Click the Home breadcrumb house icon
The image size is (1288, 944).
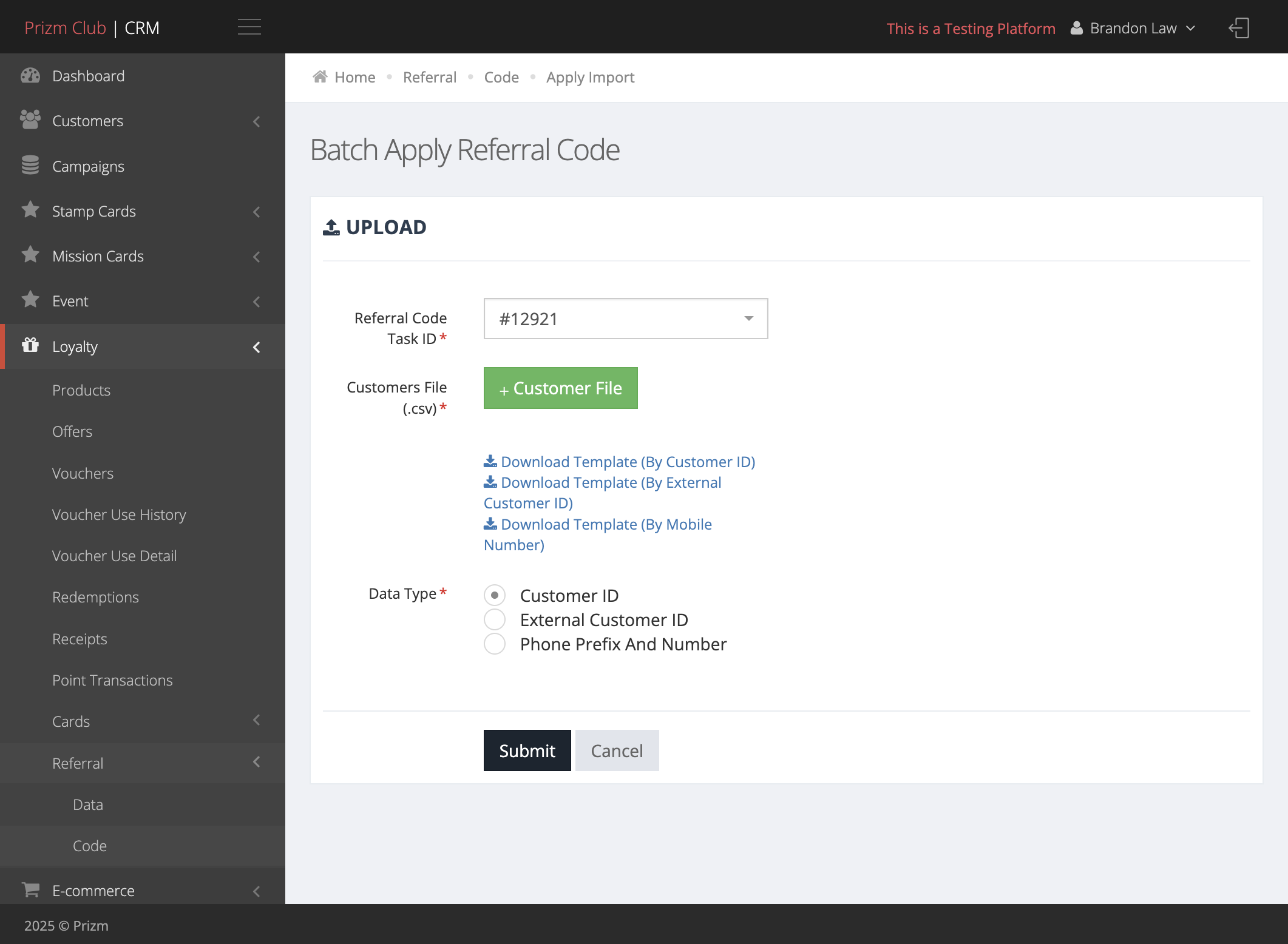click(320, 76)
